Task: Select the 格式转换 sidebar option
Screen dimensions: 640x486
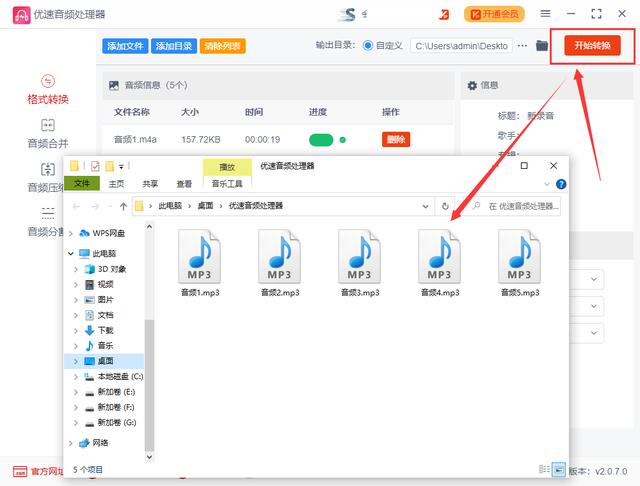Action: 48,90
